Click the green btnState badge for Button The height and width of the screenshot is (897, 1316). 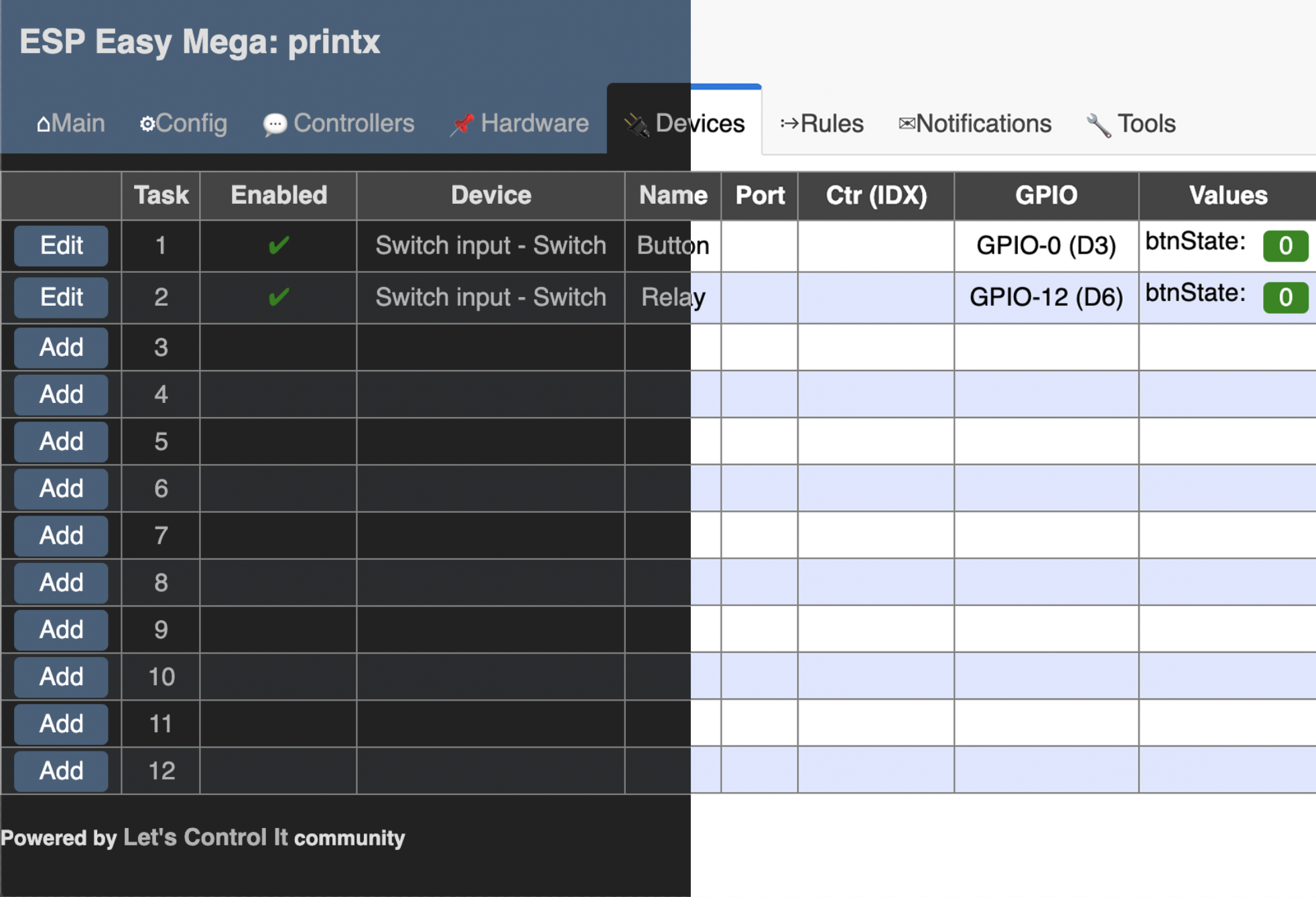(x=1286, y=245)
